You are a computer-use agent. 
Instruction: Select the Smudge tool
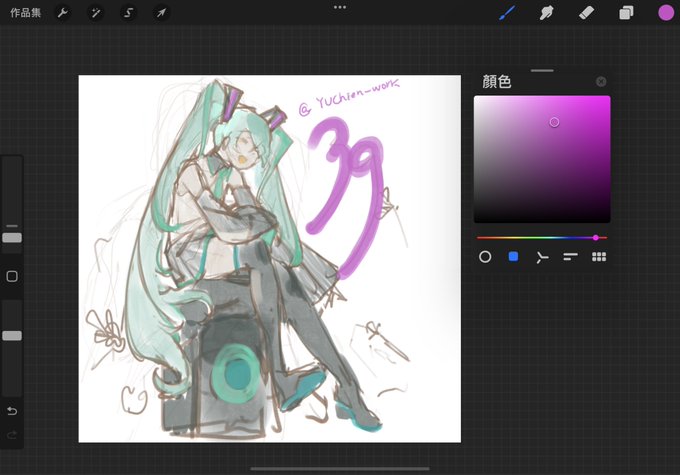pos(546,13)
